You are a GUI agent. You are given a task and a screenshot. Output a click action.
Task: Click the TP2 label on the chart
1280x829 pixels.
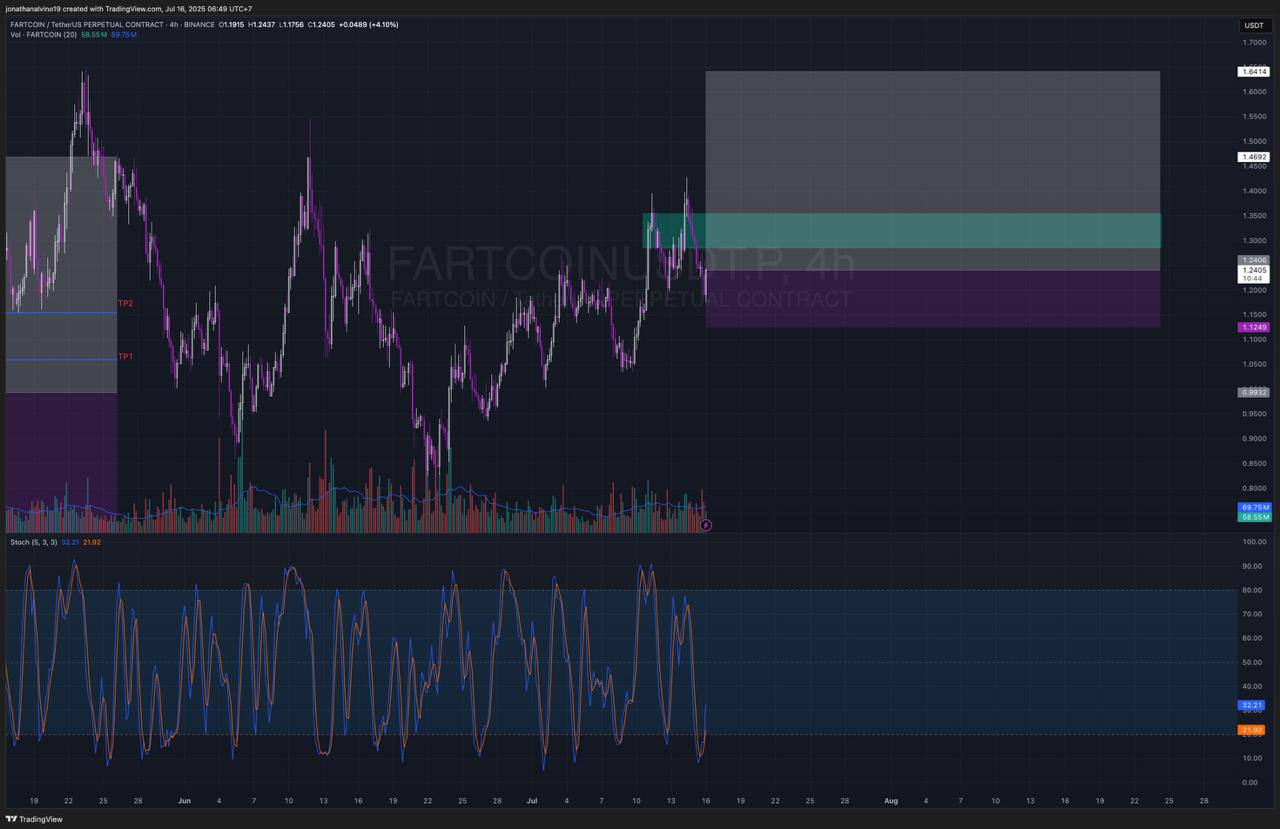(x=125, y=303)
